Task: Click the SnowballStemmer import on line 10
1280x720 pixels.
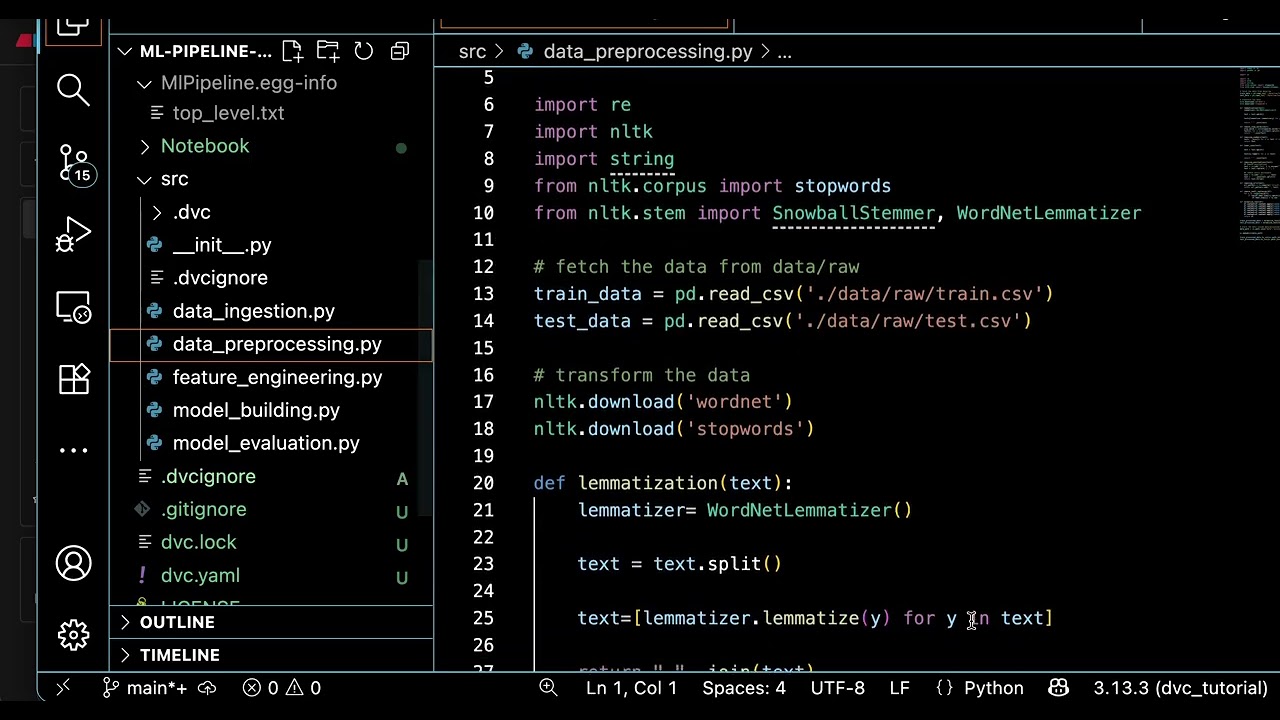Action: point(853,213)
